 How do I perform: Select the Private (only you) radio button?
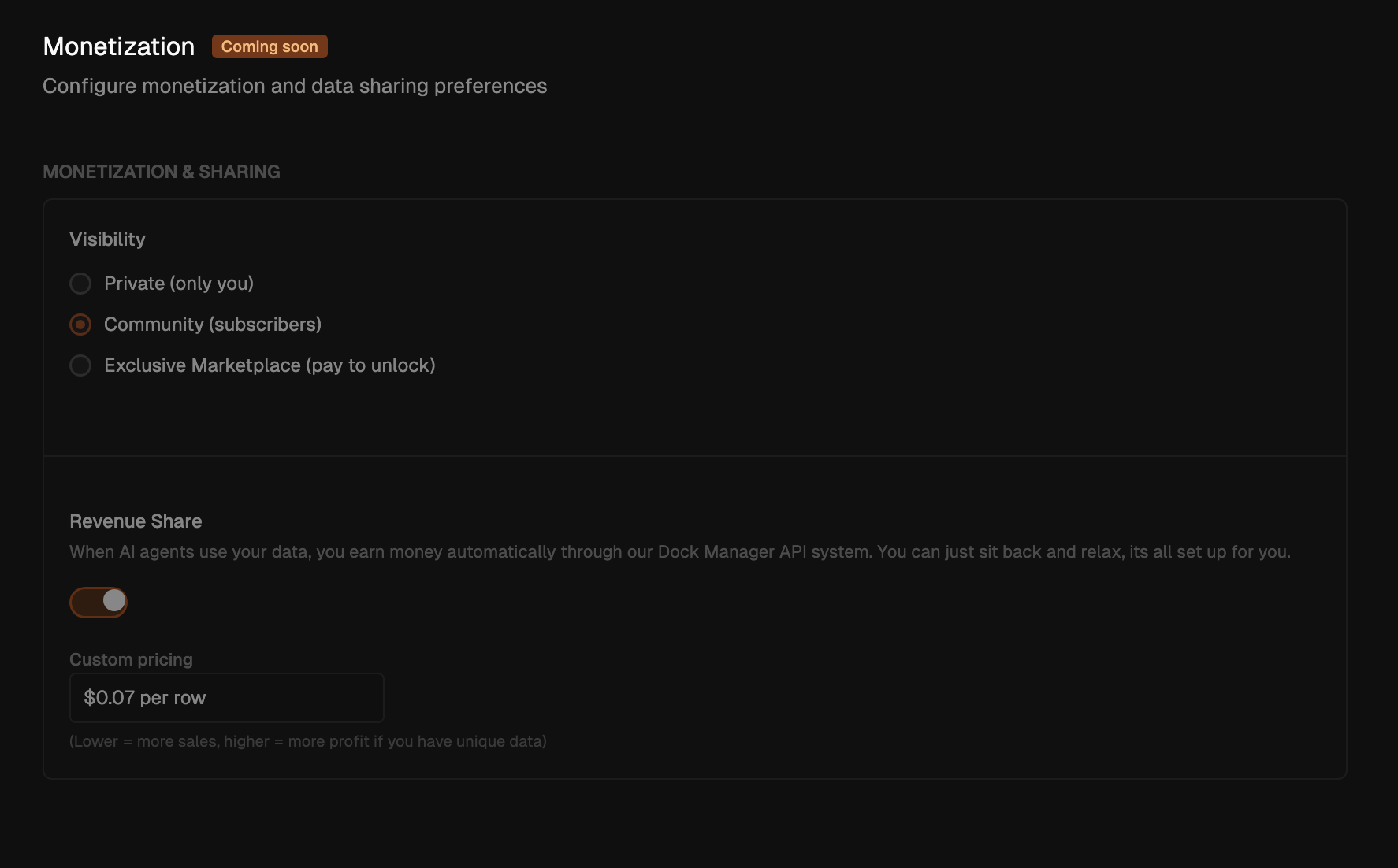(x=80, y=284)
